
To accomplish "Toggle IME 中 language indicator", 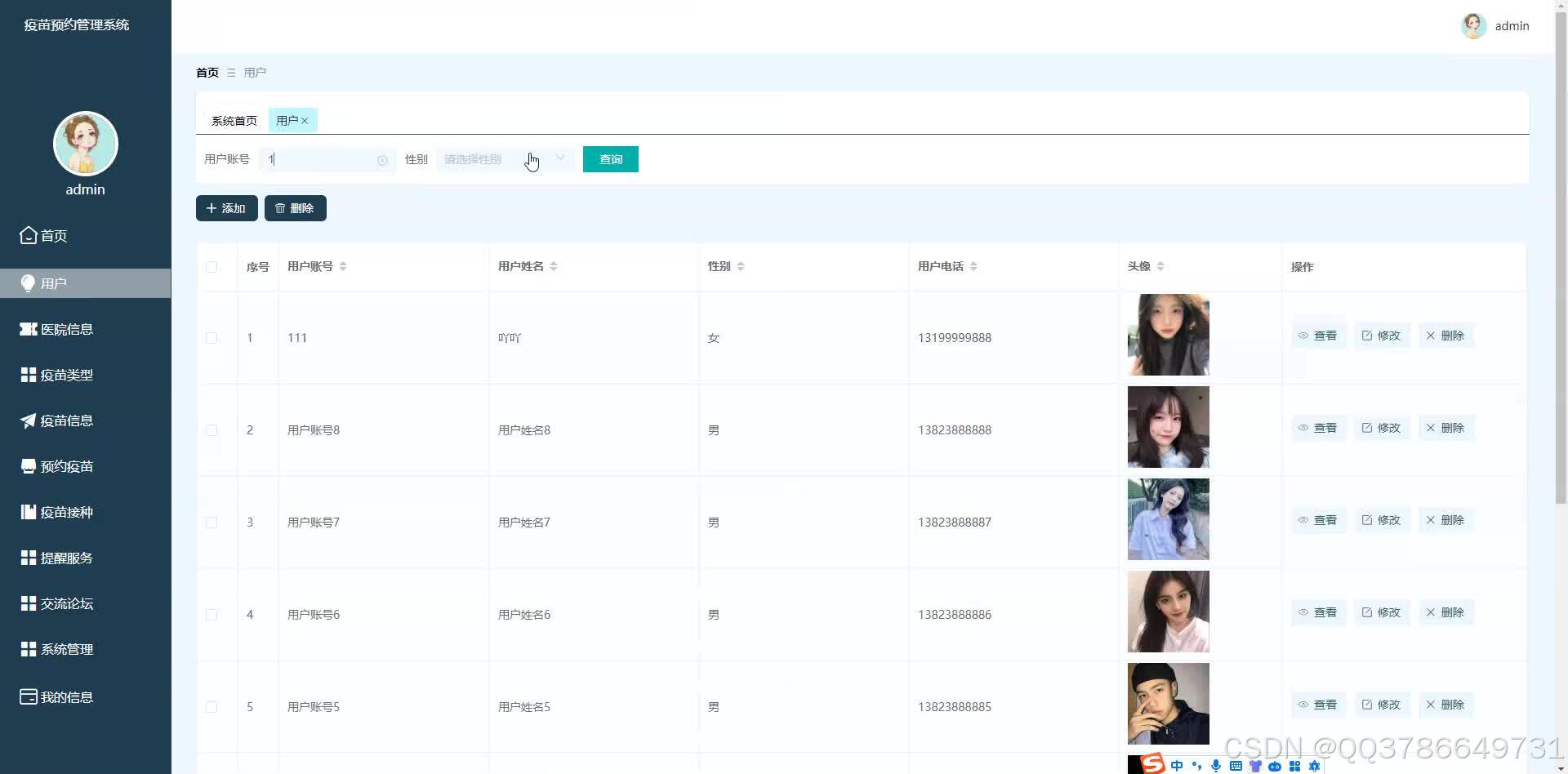I will click(1177, 766).
